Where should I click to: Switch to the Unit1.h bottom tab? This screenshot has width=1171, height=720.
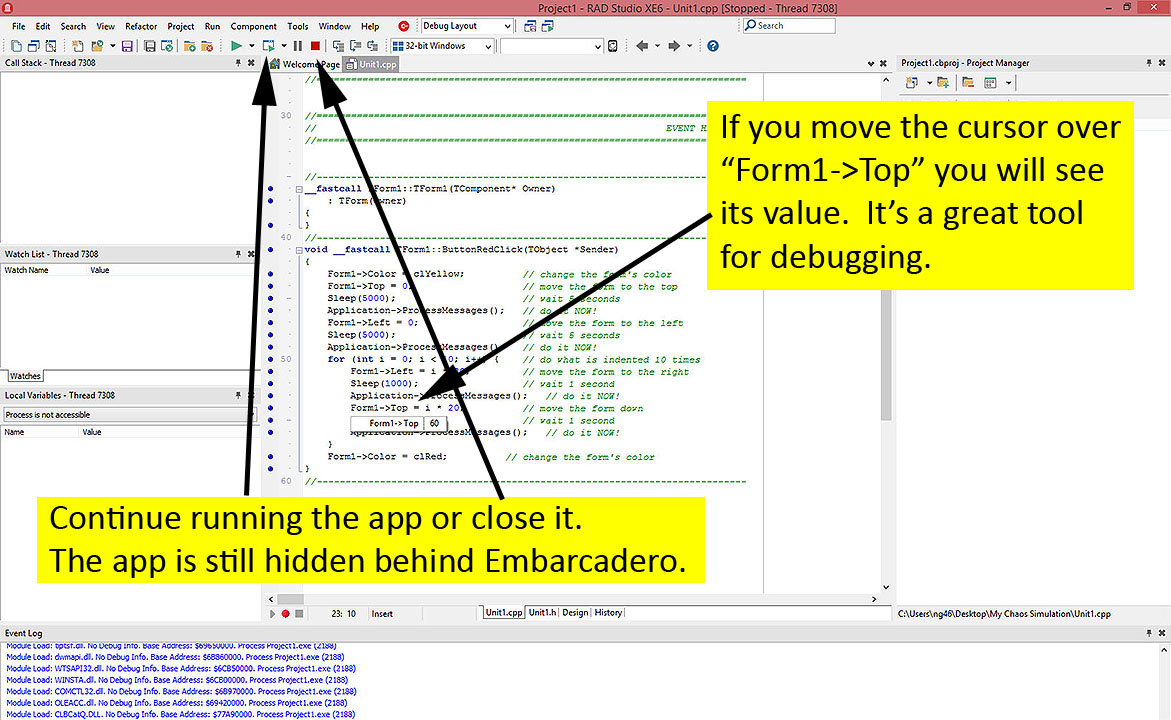(542, 613)
